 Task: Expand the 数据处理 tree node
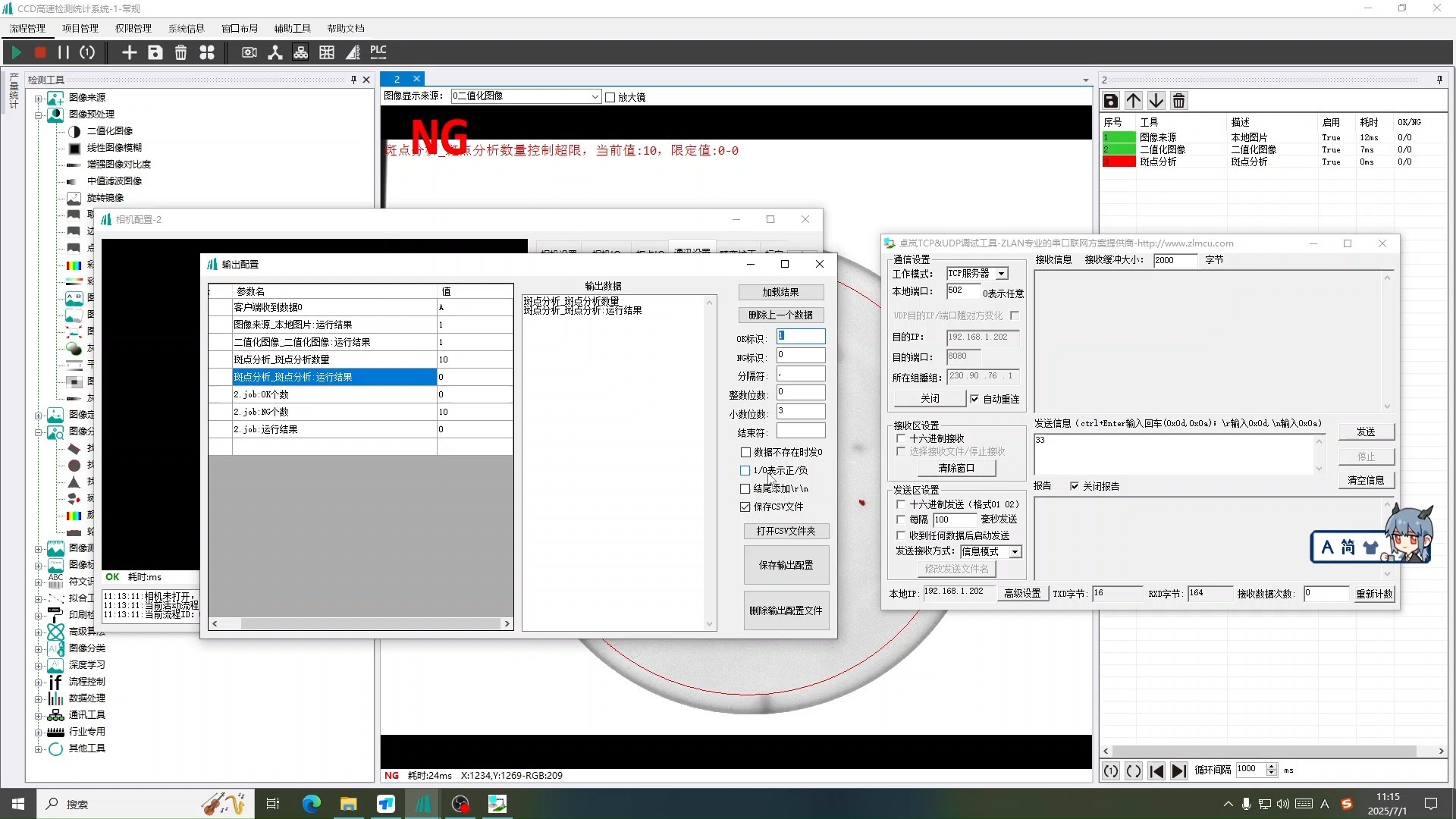pos(38,699)
